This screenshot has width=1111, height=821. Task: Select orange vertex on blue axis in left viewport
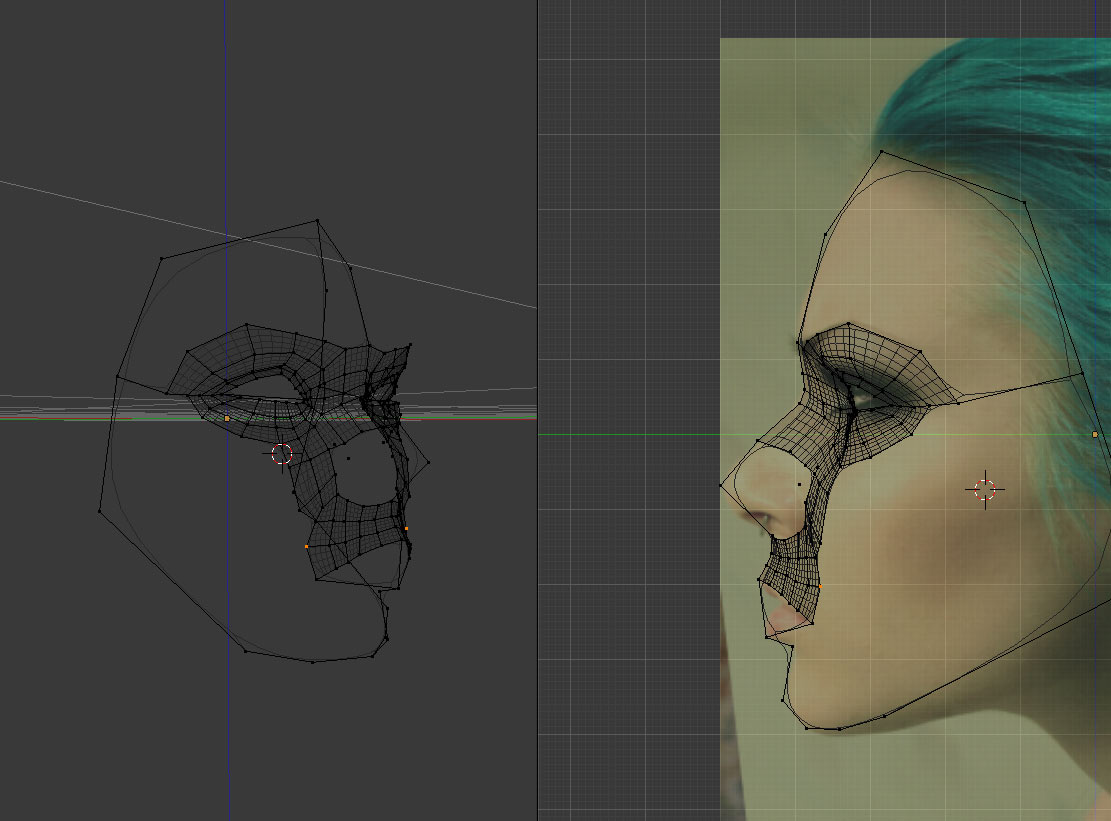click(227, 419)
